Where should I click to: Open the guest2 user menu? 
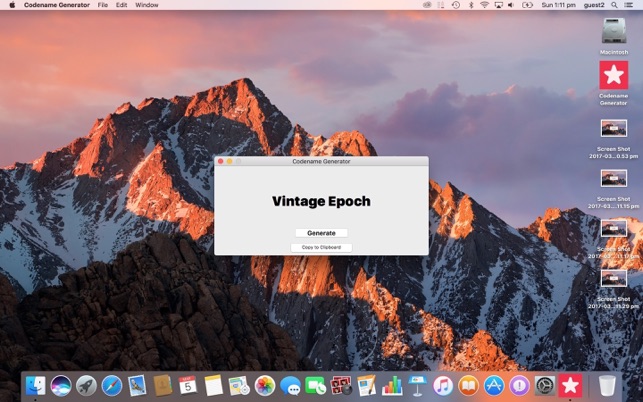coord(594,5)
